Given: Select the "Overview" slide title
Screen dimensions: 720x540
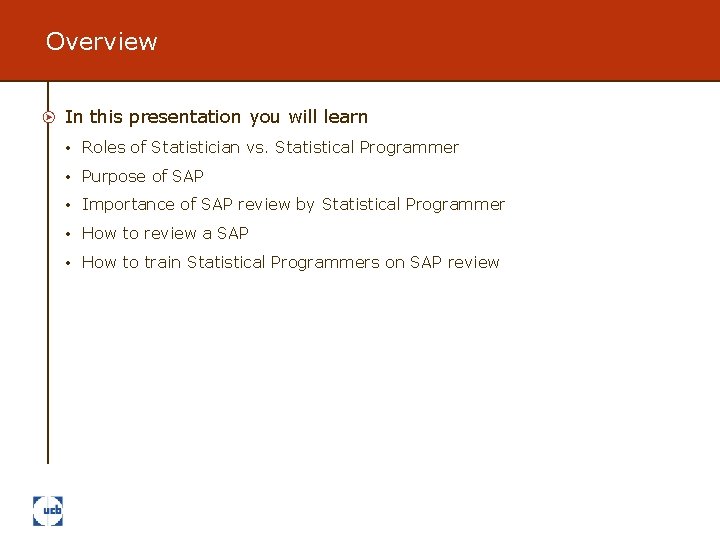Looking at the screenshot, I should pyautogui.click(x=102, y=42).
